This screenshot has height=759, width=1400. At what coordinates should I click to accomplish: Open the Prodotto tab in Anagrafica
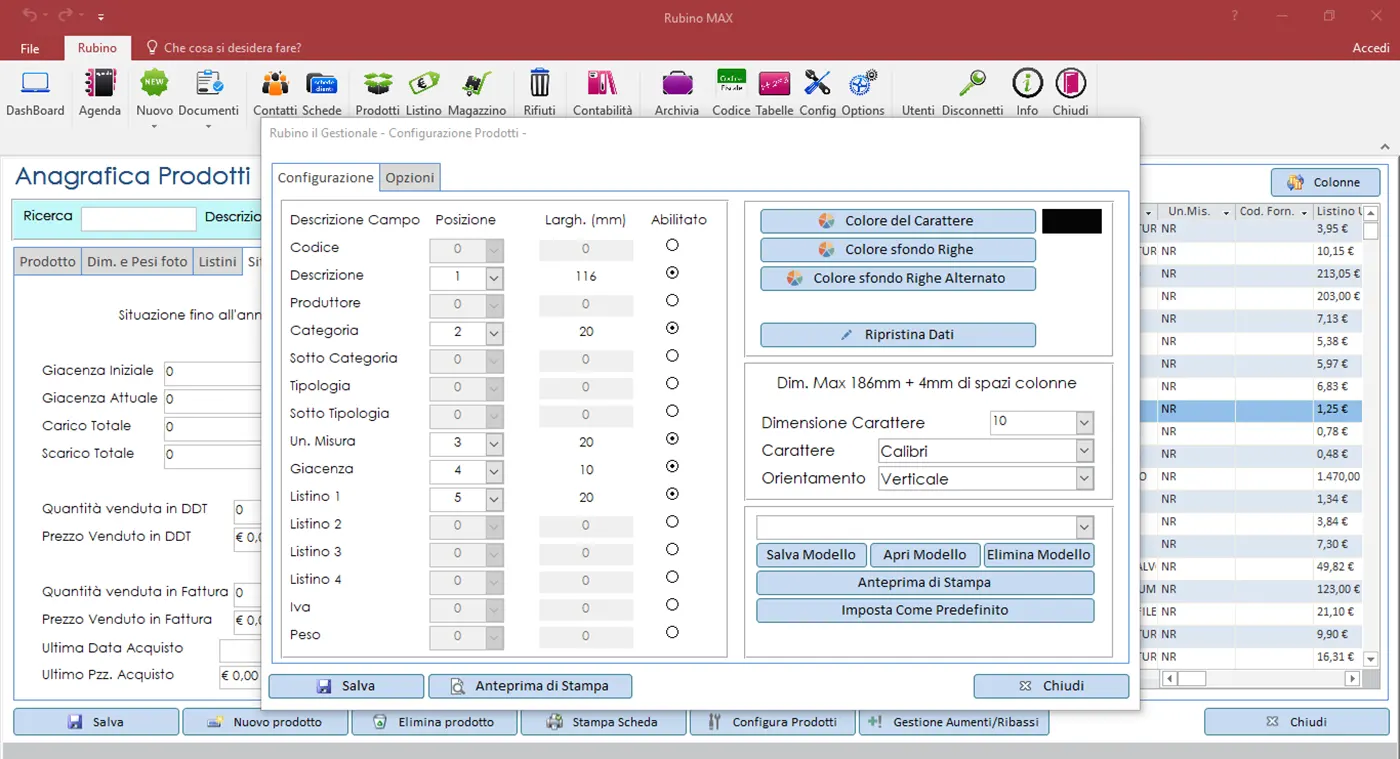pyautogui.click(x=47, y=261)
